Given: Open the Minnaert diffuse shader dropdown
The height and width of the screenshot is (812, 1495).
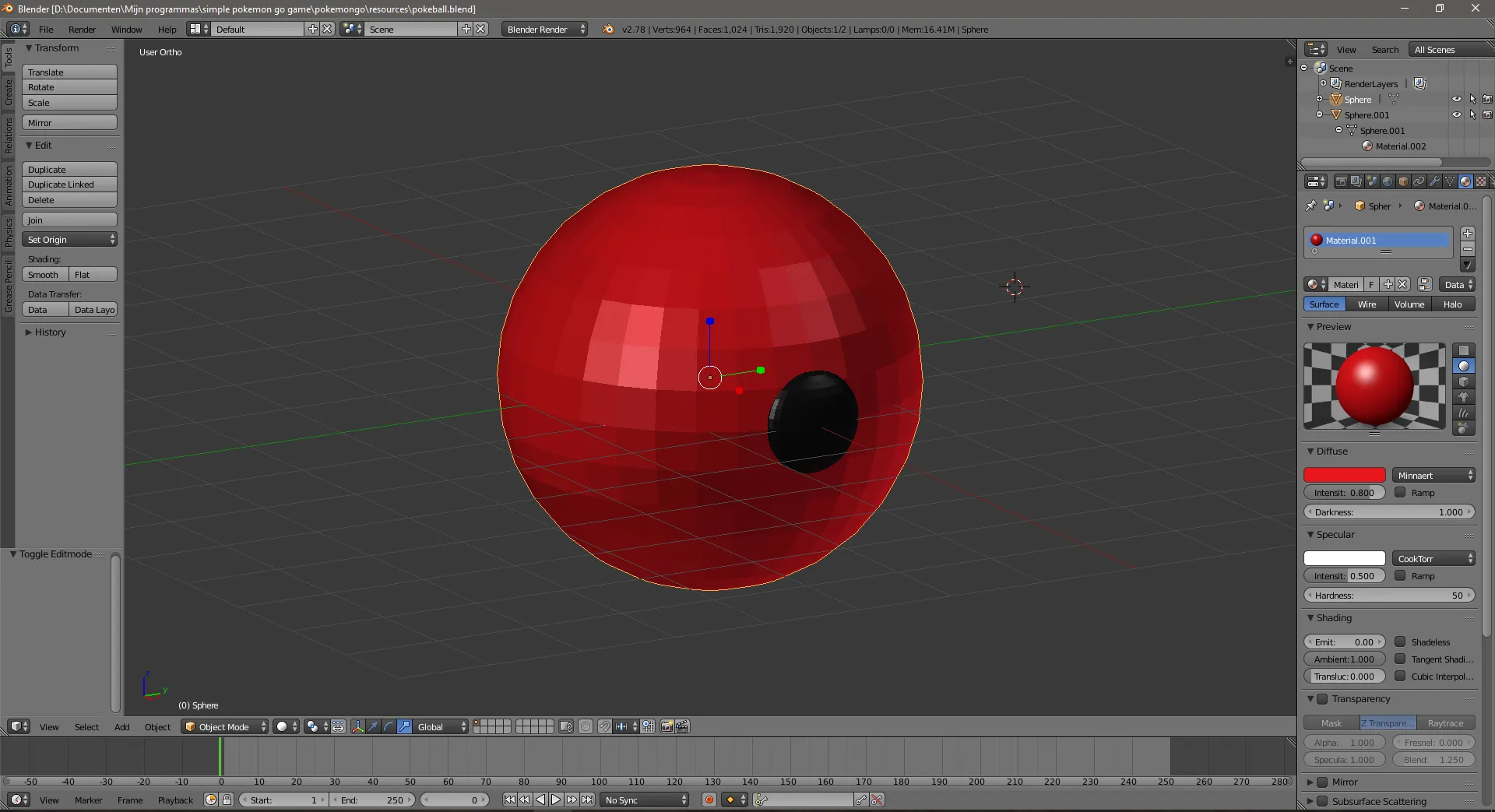Looking at the screenshot, I should 1433,475.
